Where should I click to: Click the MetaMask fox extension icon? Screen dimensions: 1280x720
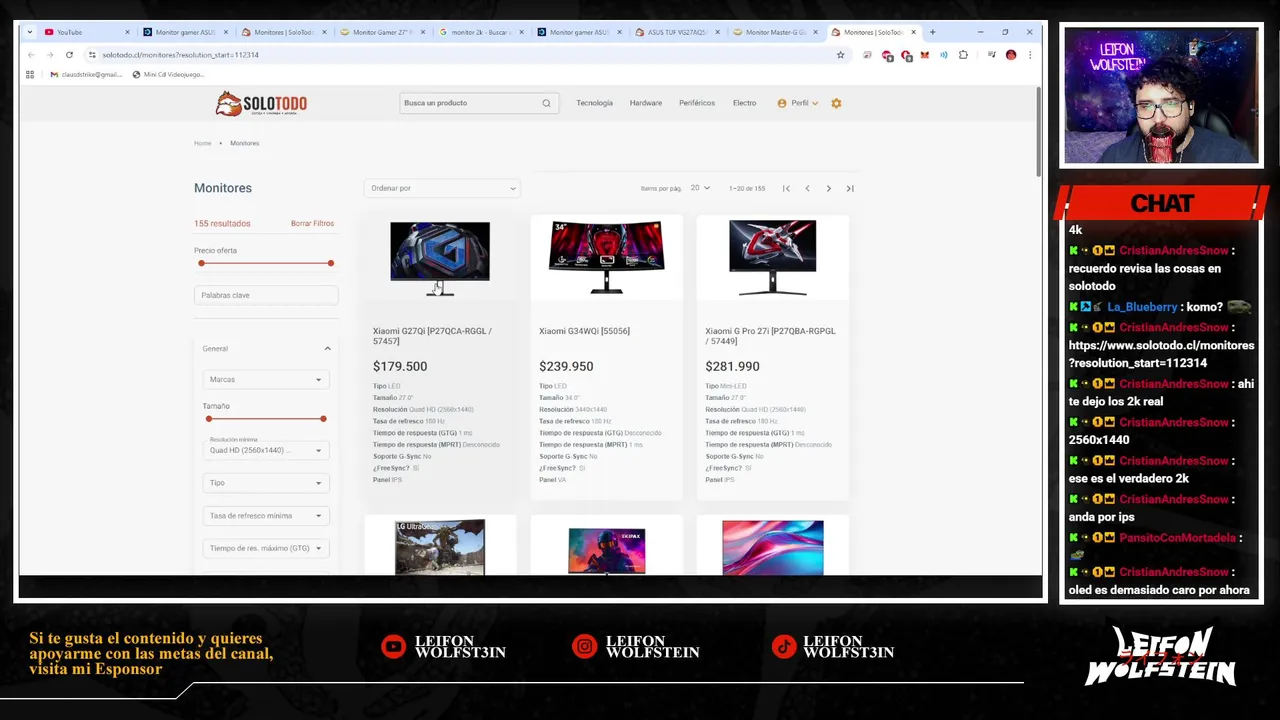pos(925,55)
